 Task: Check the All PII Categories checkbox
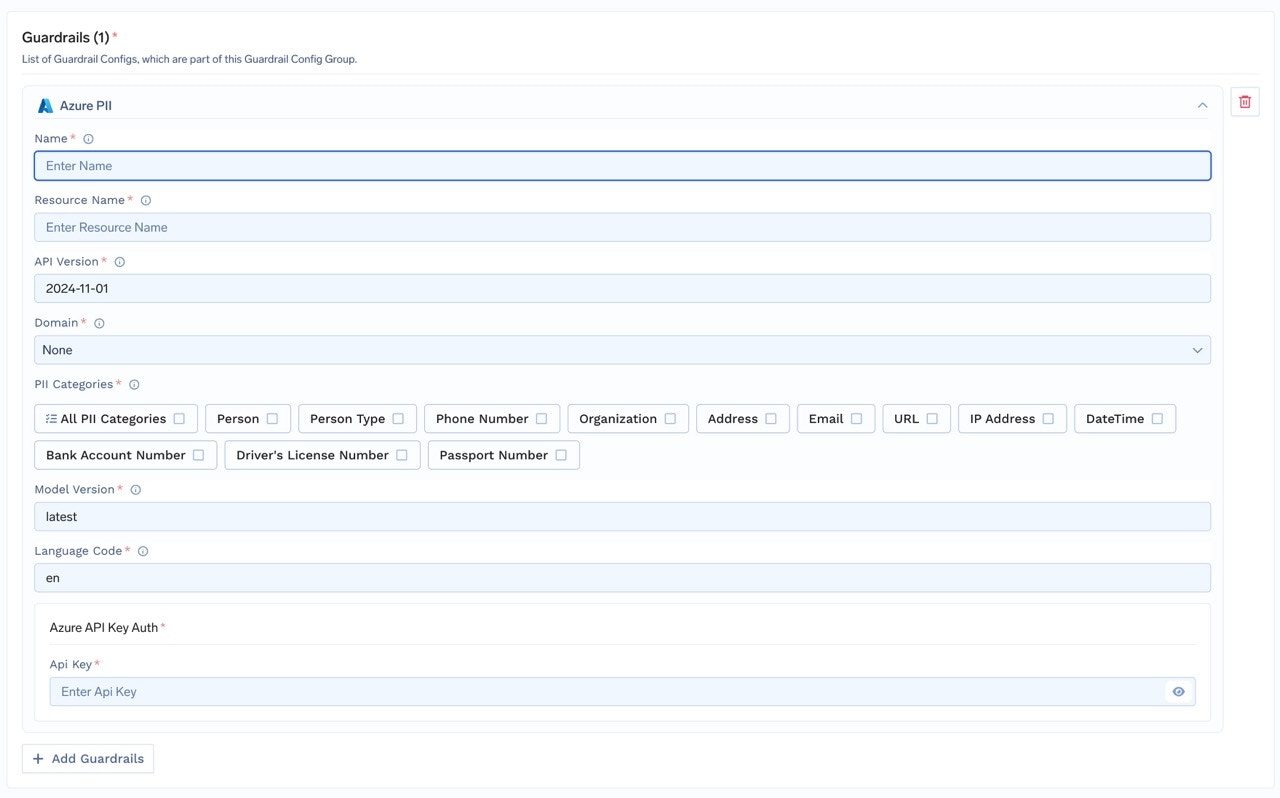tap(179, 419)
